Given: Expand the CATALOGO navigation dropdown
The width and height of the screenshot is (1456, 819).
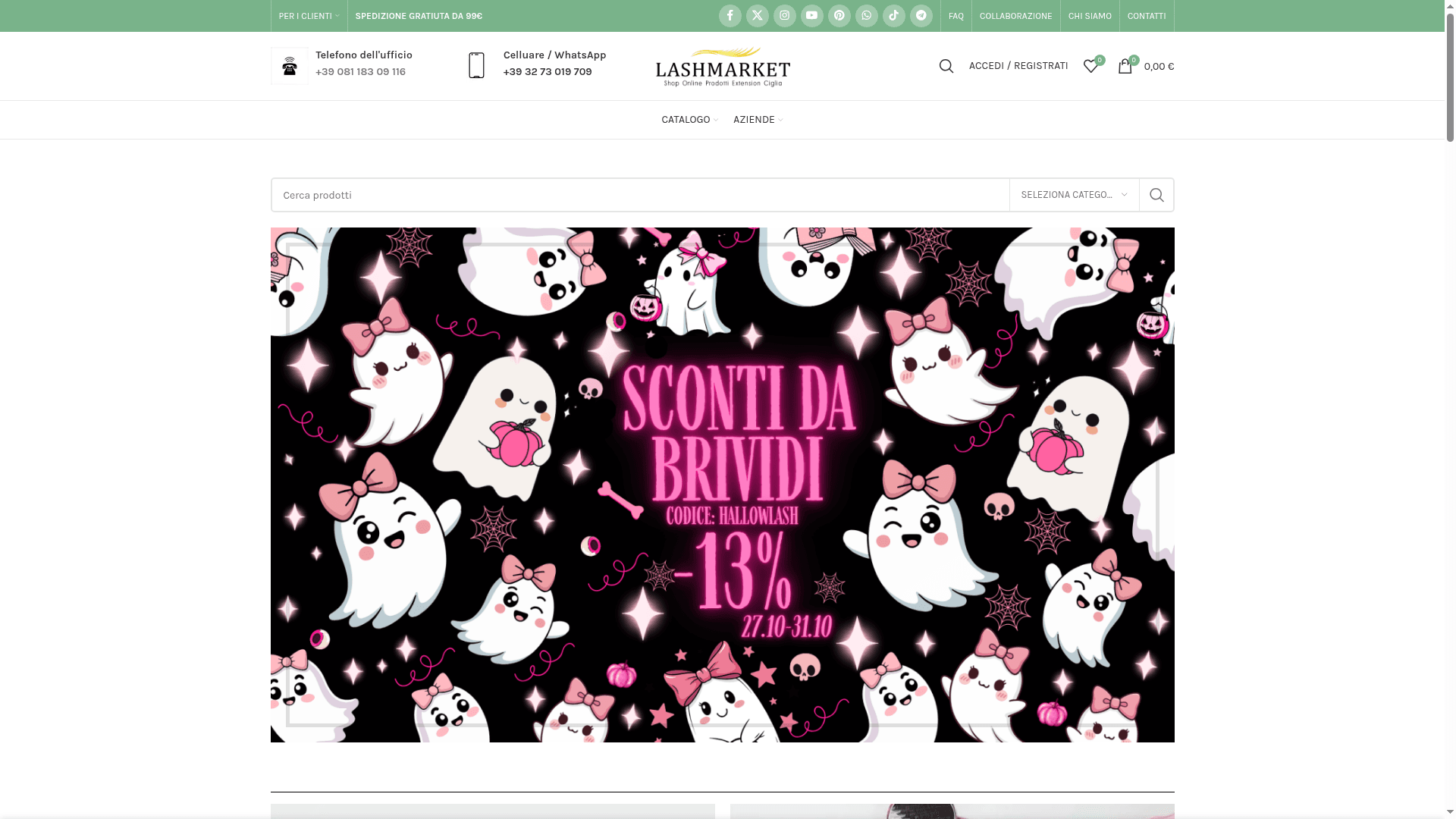Looking at the screenshot, I should click(x=689, y=119).
